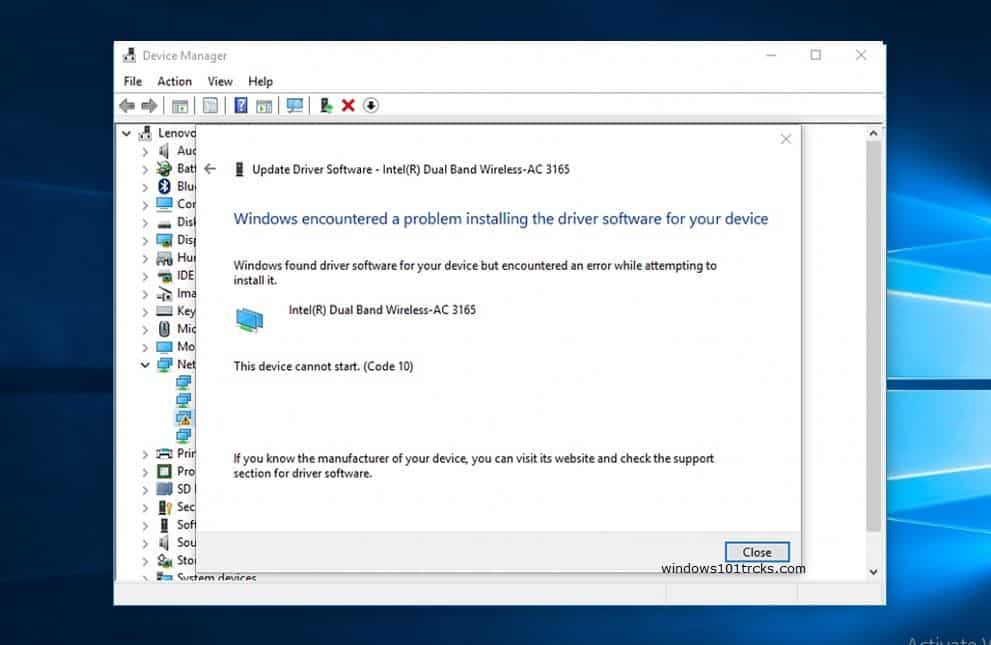Screen dimensions: 991x645
Task: Open the View menu
Action: (220, 81)
